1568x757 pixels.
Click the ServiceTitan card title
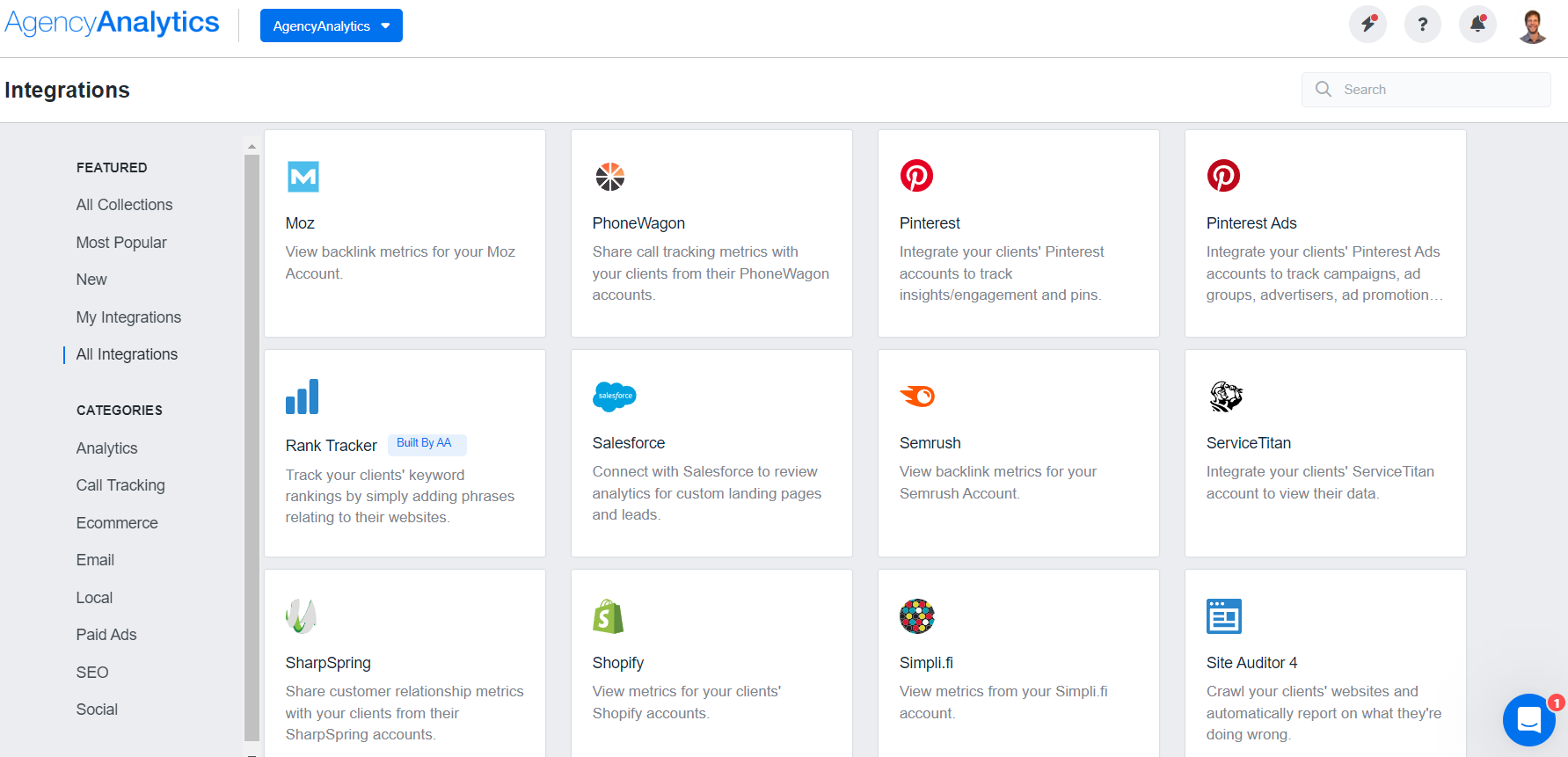(x=1249, y=443)
